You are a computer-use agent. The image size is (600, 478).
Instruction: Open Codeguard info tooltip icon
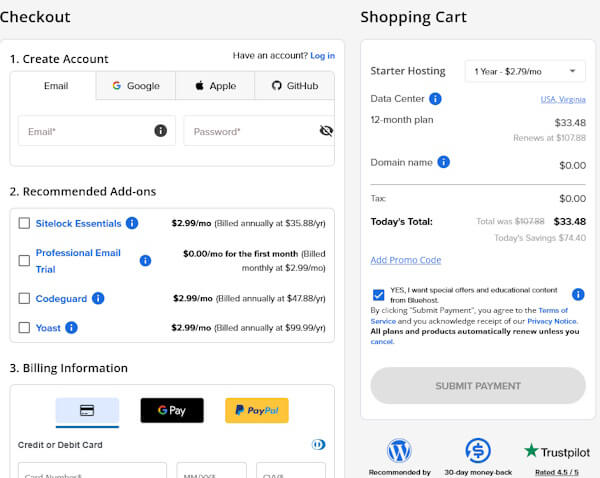97,298
